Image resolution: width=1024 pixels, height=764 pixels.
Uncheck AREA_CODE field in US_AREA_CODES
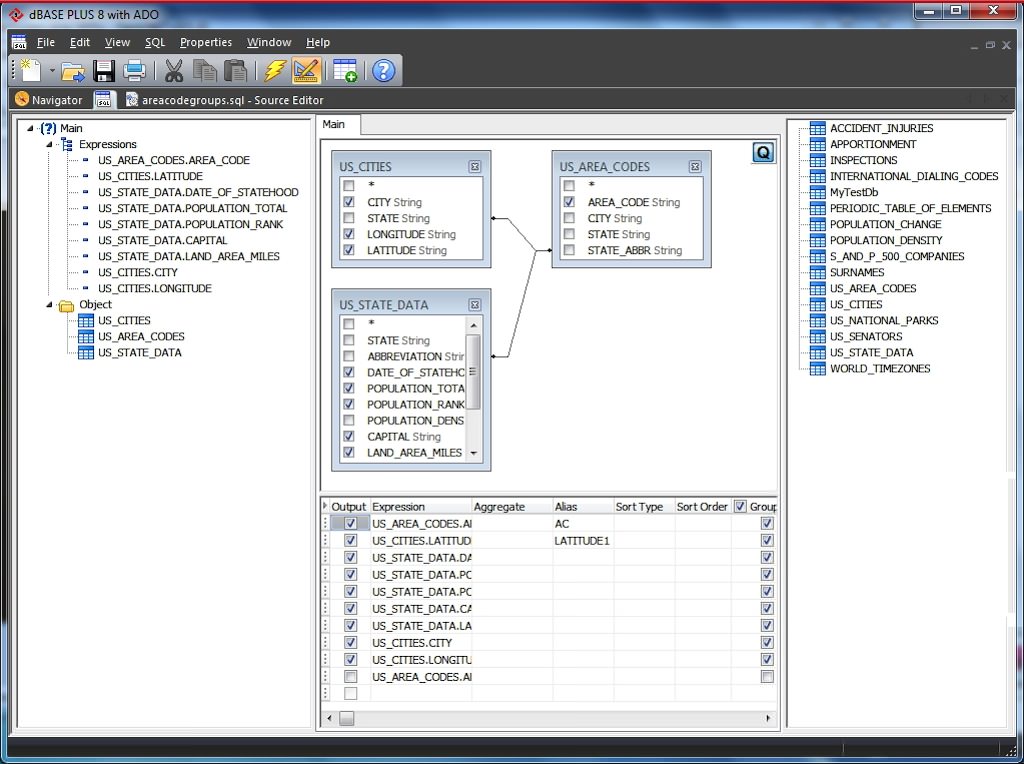569,202
